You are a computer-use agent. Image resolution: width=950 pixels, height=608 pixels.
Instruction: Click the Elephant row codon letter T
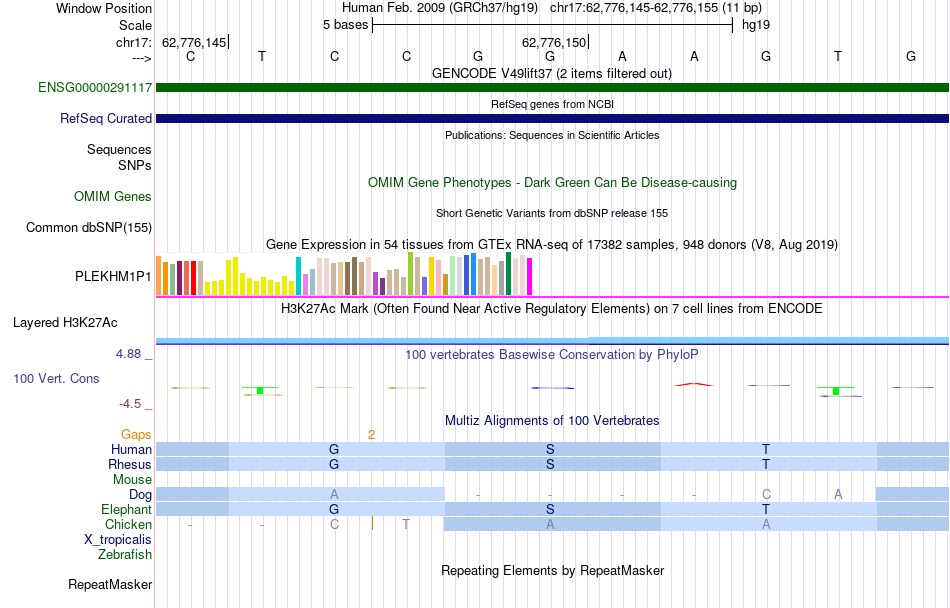coord(766,509)
